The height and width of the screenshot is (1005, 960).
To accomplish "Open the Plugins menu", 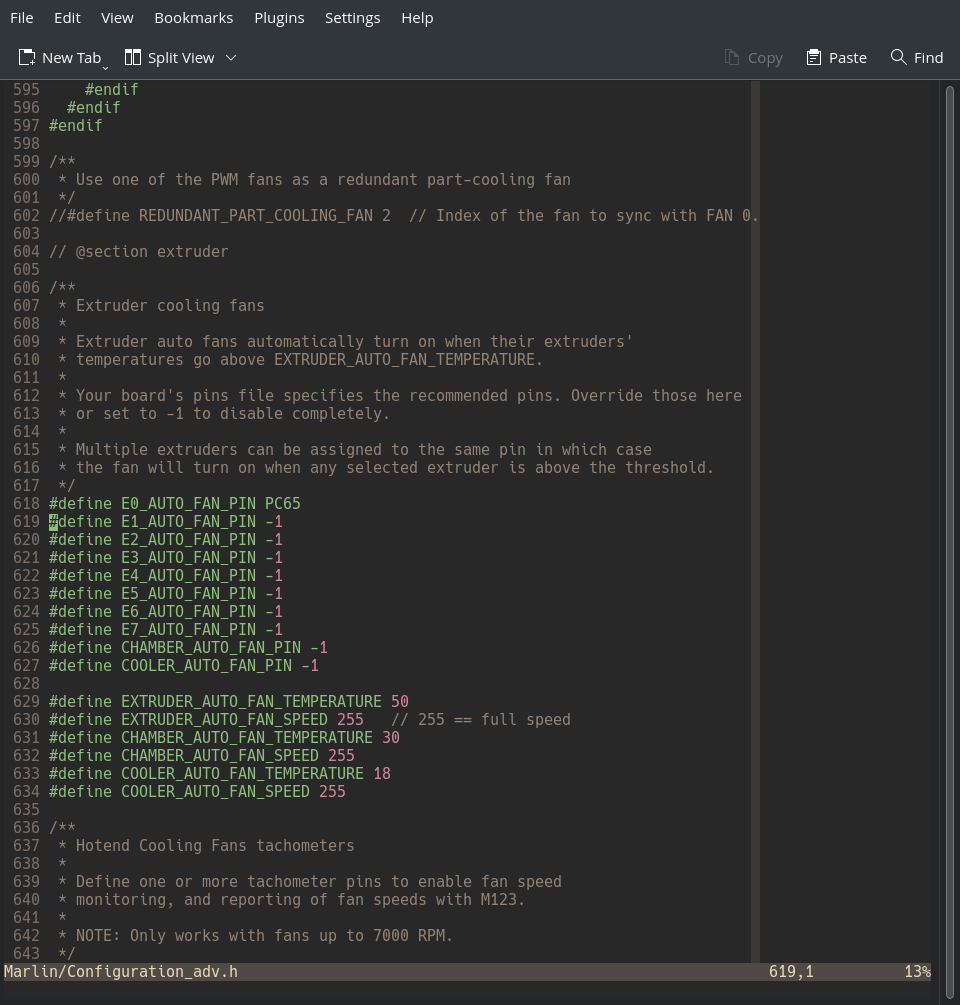I will (279, 18).
